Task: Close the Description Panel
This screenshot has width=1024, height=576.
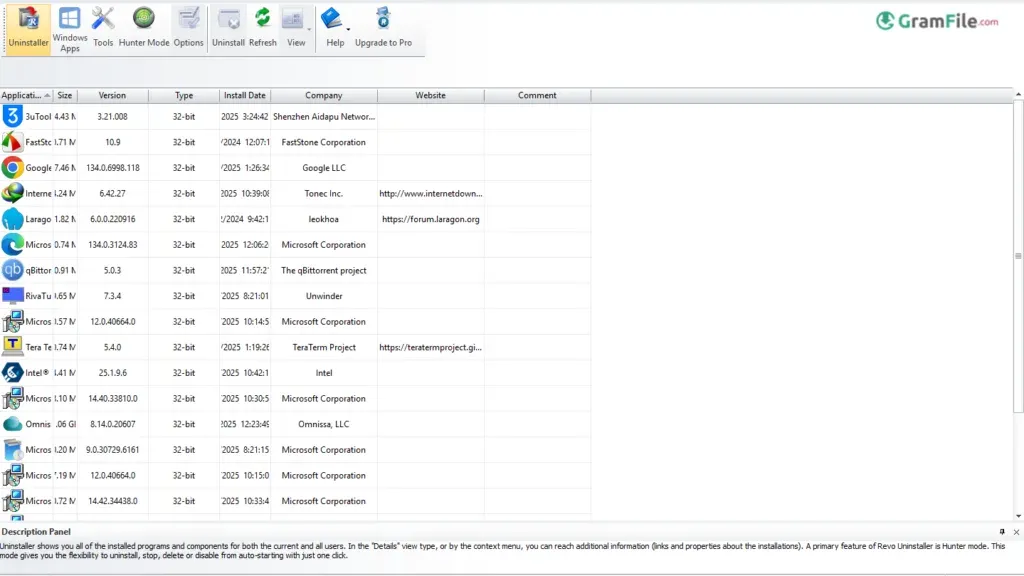Action: click(x=1016, y=532)
